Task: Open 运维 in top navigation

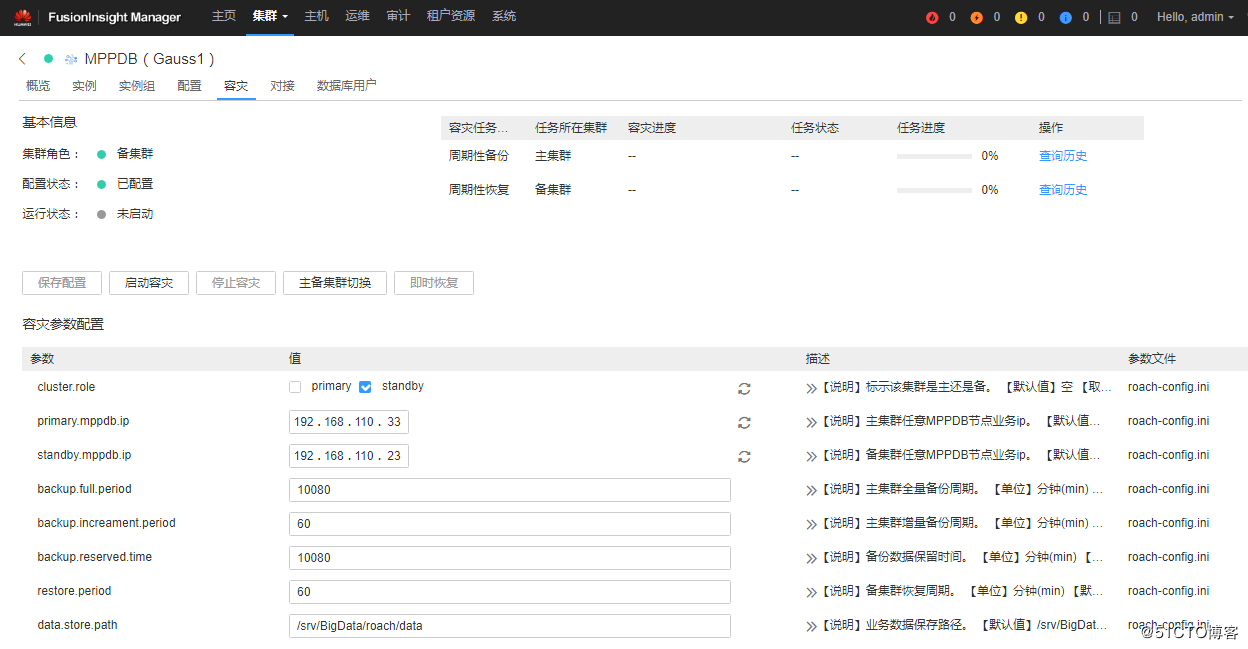Action: point(357,17)
